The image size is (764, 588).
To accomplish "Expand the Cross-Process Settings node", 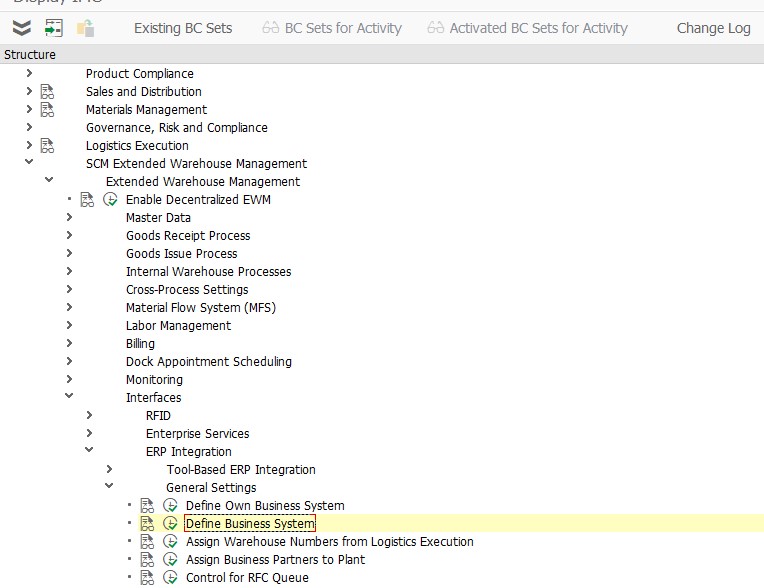I will [x=69, y=289].
